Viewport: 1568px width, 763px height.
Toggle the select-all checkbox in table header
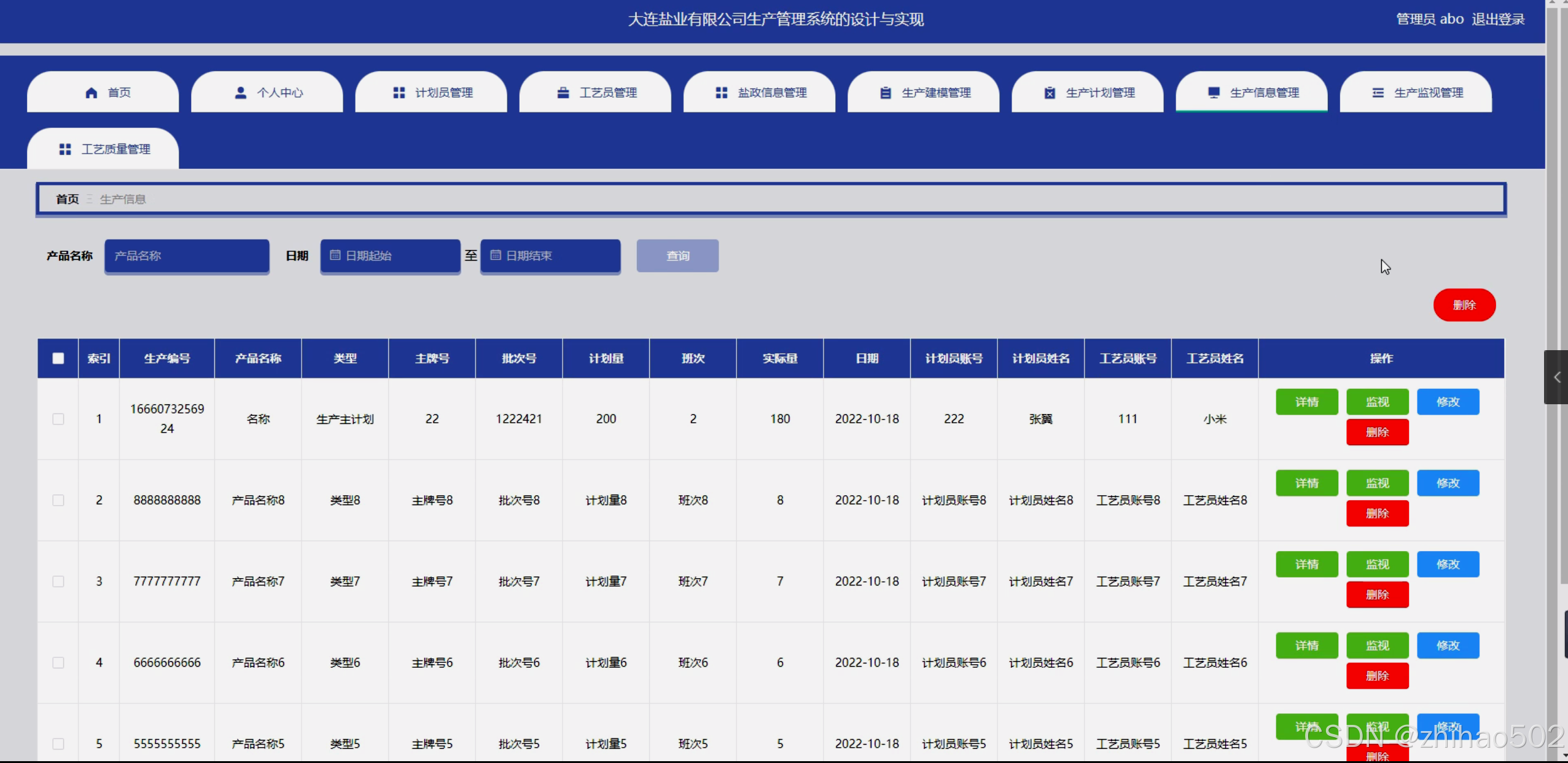(58, 358)
